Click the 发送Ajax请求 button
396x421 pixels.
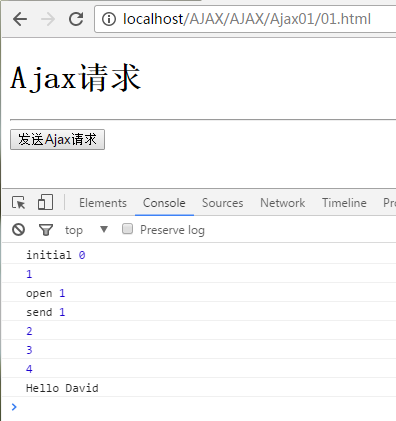click(x=57, y=139)
